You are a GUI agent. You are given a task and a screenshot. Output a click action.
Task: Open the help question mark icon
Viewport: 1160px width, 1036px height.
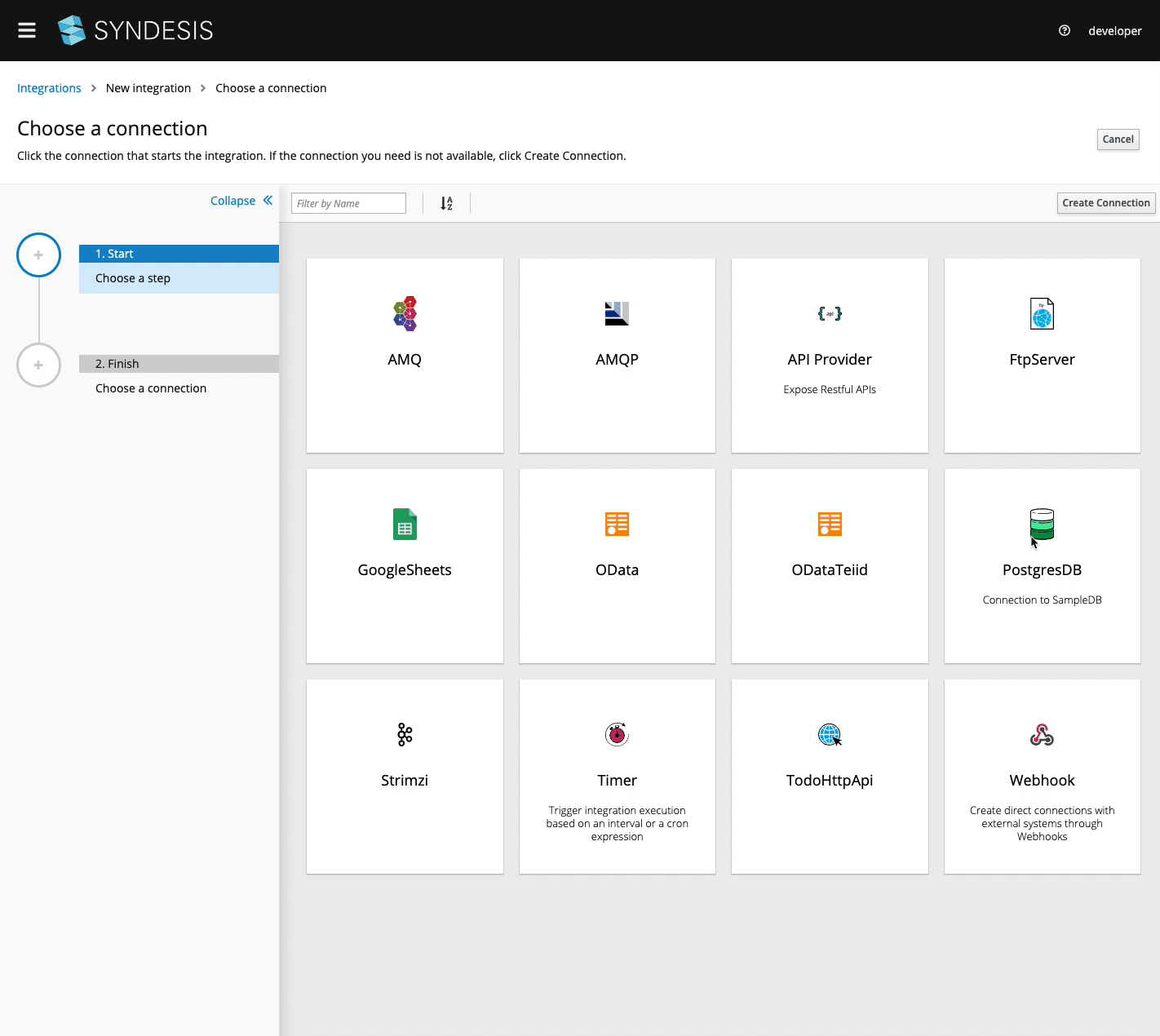click(x=1065, y=30)
